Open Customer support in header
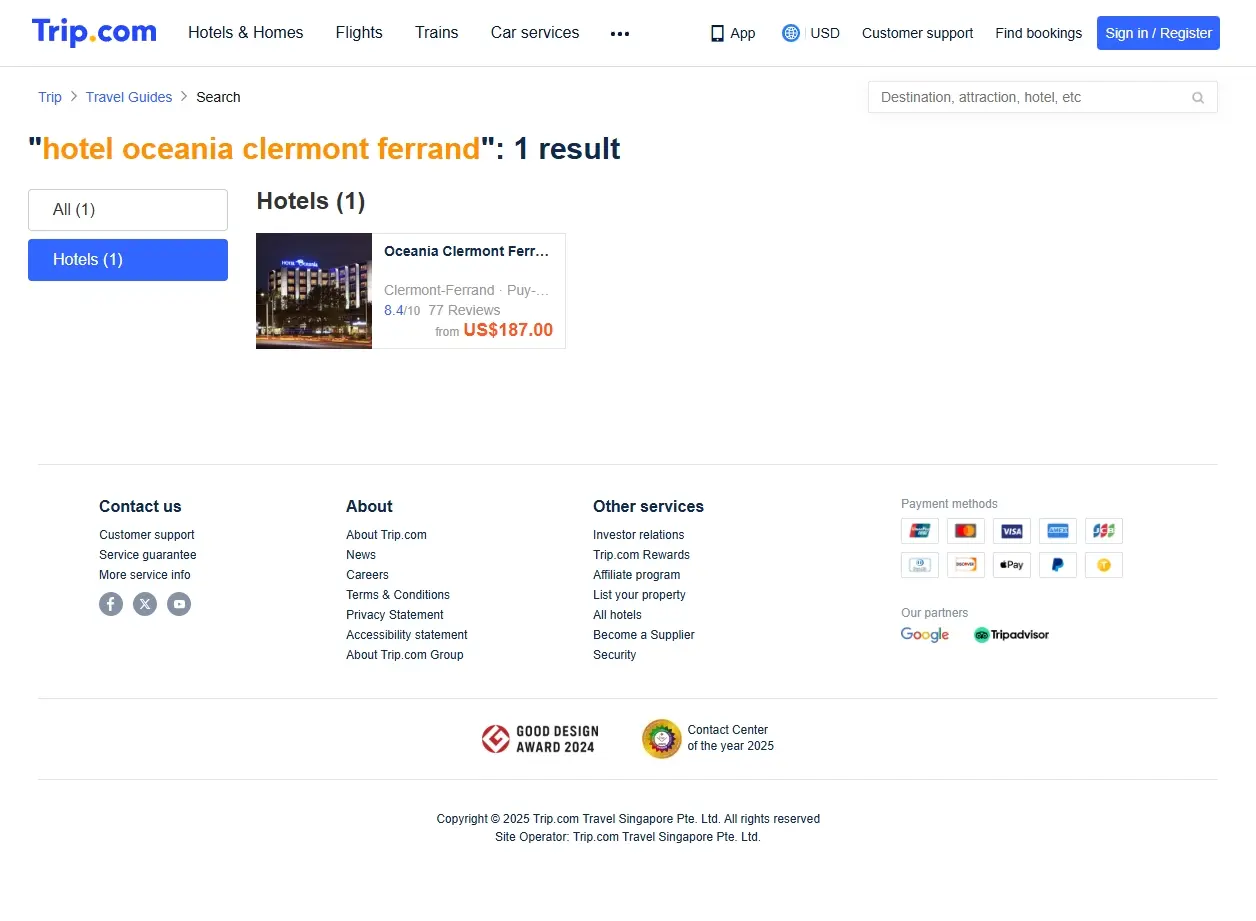 pos(917,33)
